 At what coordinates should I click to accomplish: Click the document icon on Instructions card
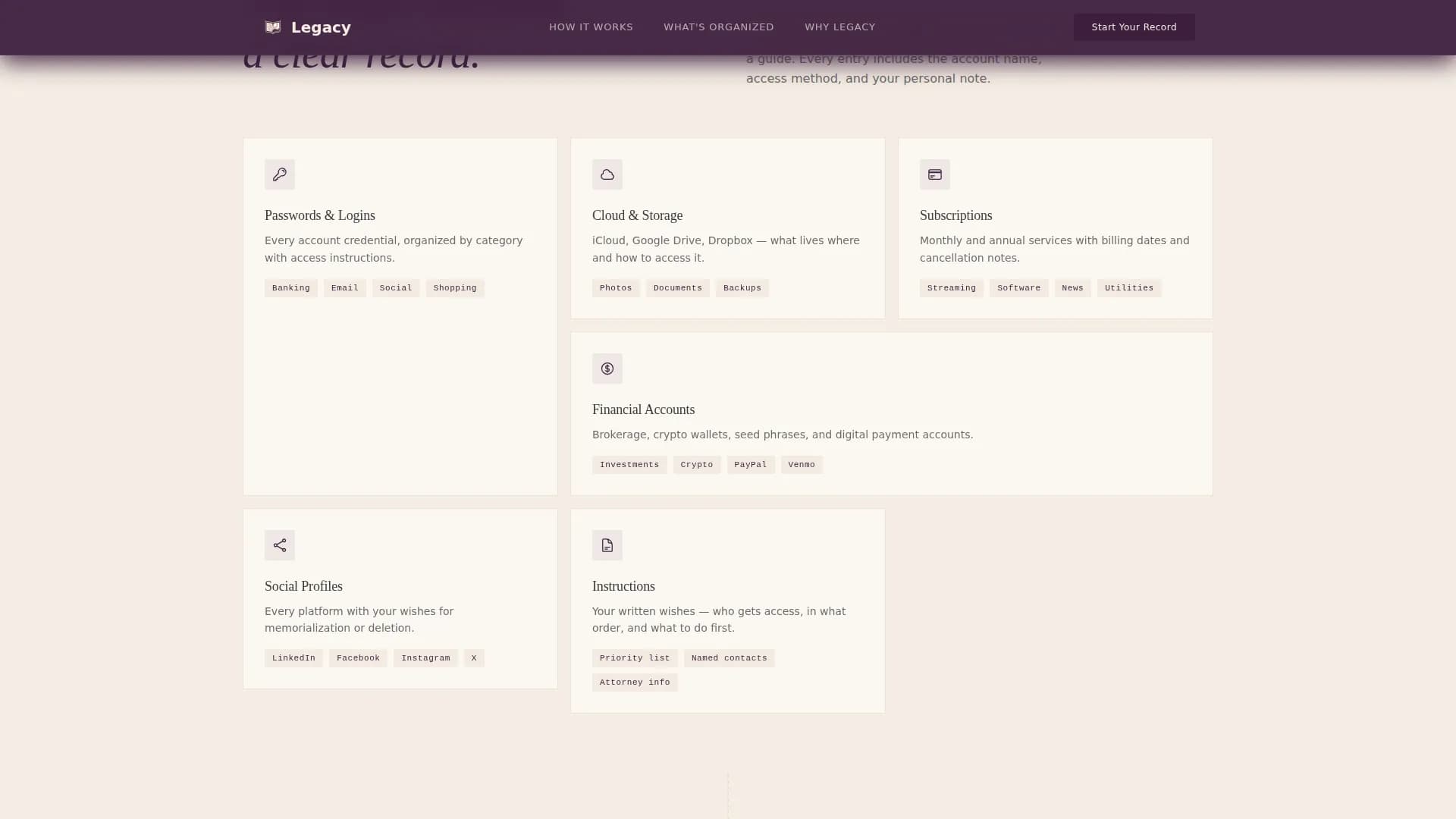pos(607,544)
